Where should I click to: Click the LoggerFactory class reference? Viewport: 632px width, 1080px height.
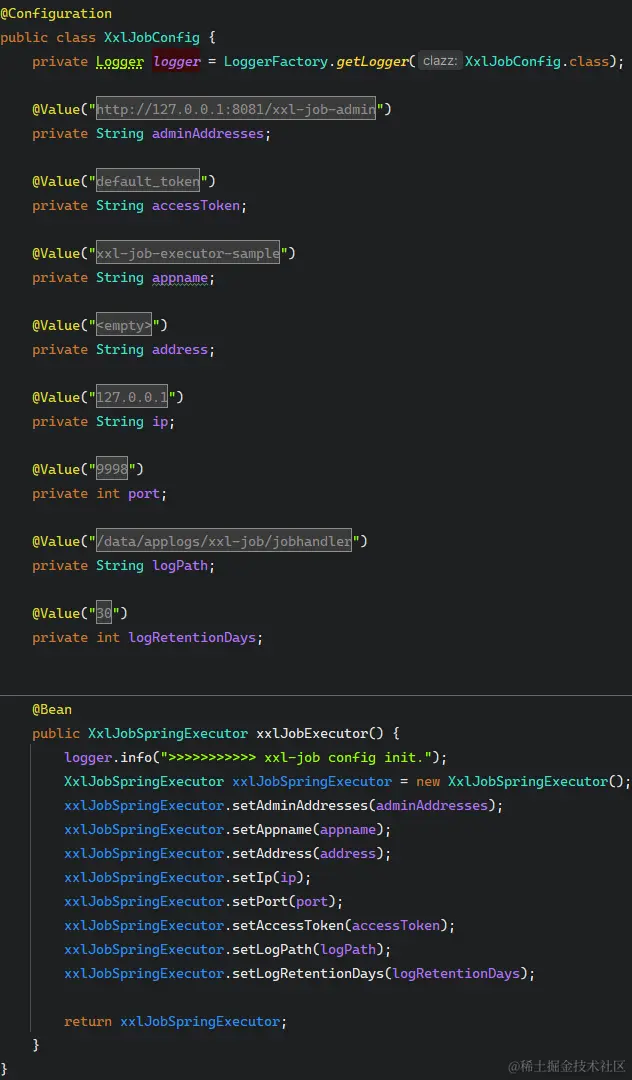[277, 61]
